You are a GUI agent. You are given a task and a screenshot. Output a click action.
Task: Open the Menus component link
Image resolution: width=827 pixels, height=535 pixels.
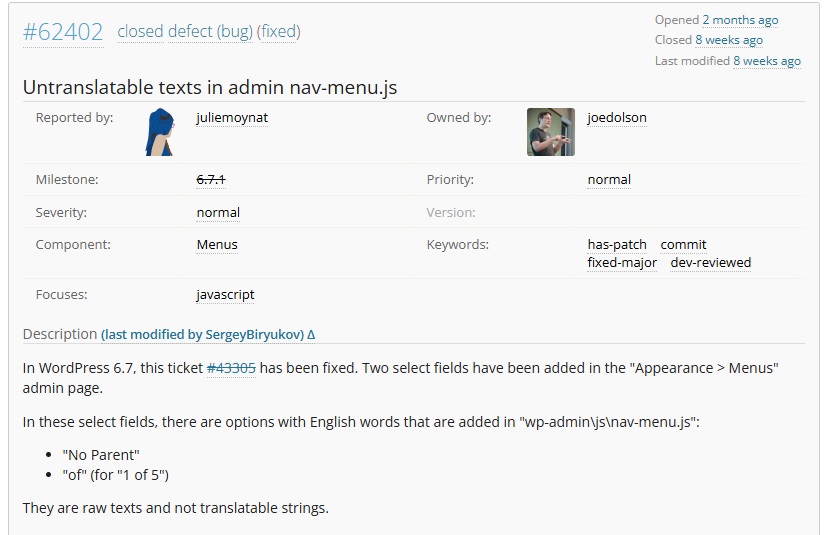click(x=217, y=245)
